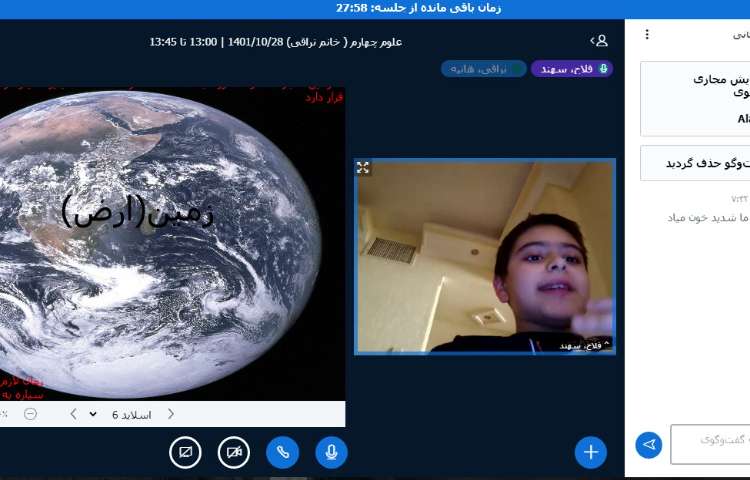
Task: Click the purple talking indicator for فلاح، سهند
Action: (571, 69)
